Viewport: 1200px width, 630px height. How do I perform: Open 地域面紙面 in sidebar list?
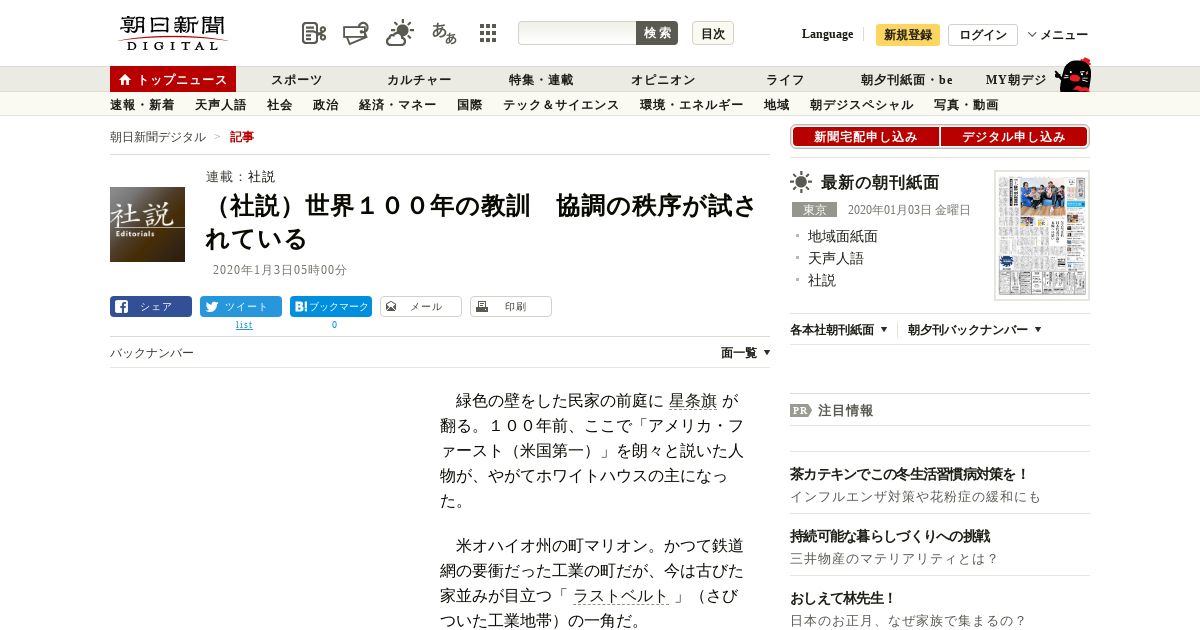click(x=843, y=236)
